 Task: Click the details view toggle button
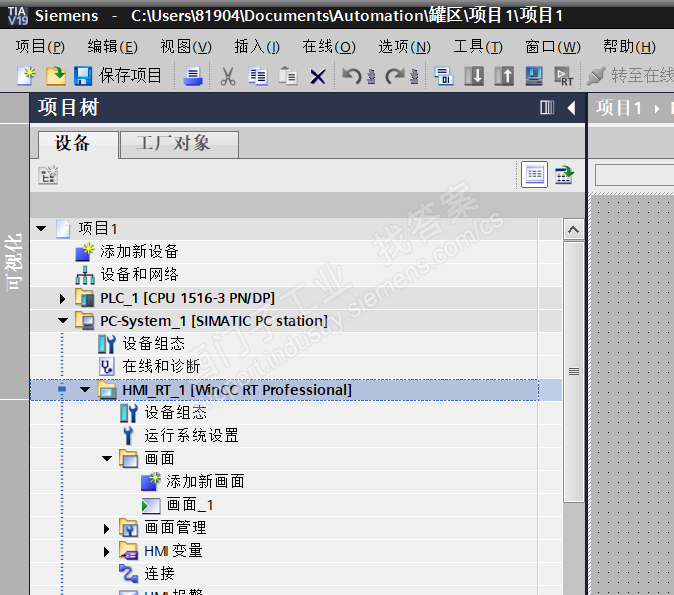[534, 175]
